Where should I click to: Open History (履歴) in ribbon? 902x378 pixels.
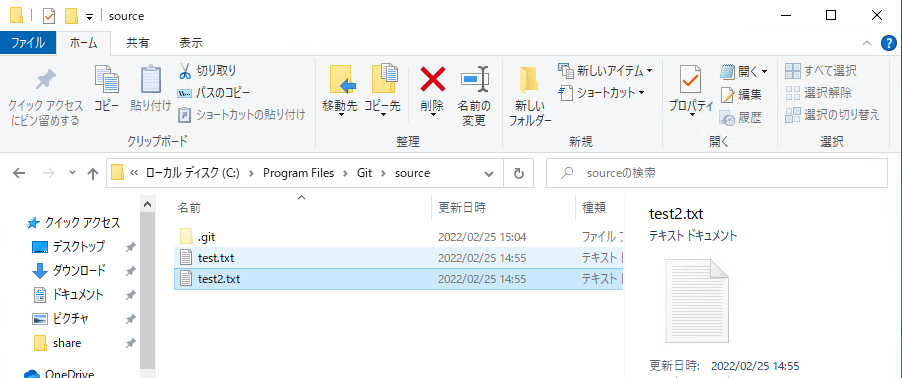click(x=742, y=118)
